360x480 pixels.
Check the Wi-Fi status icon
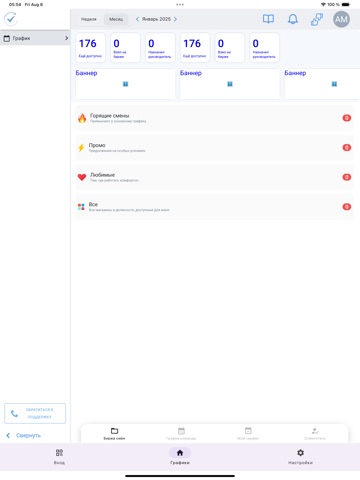click(323, 5)
